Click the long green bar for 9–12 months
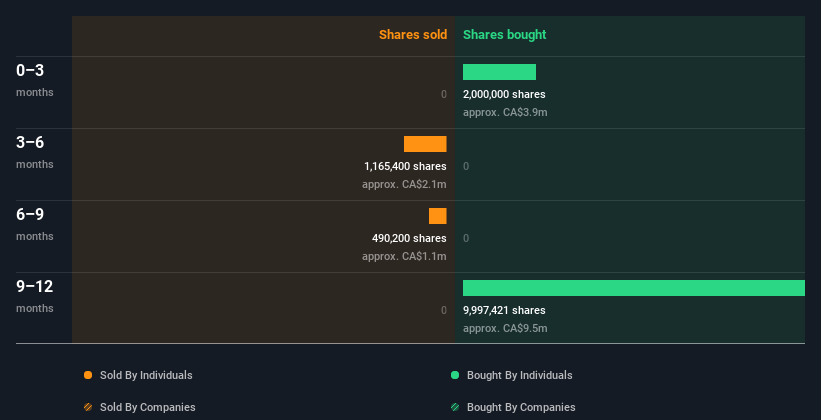Image resolution: width=821 pixels, height=420 pixels. [634, 288]
